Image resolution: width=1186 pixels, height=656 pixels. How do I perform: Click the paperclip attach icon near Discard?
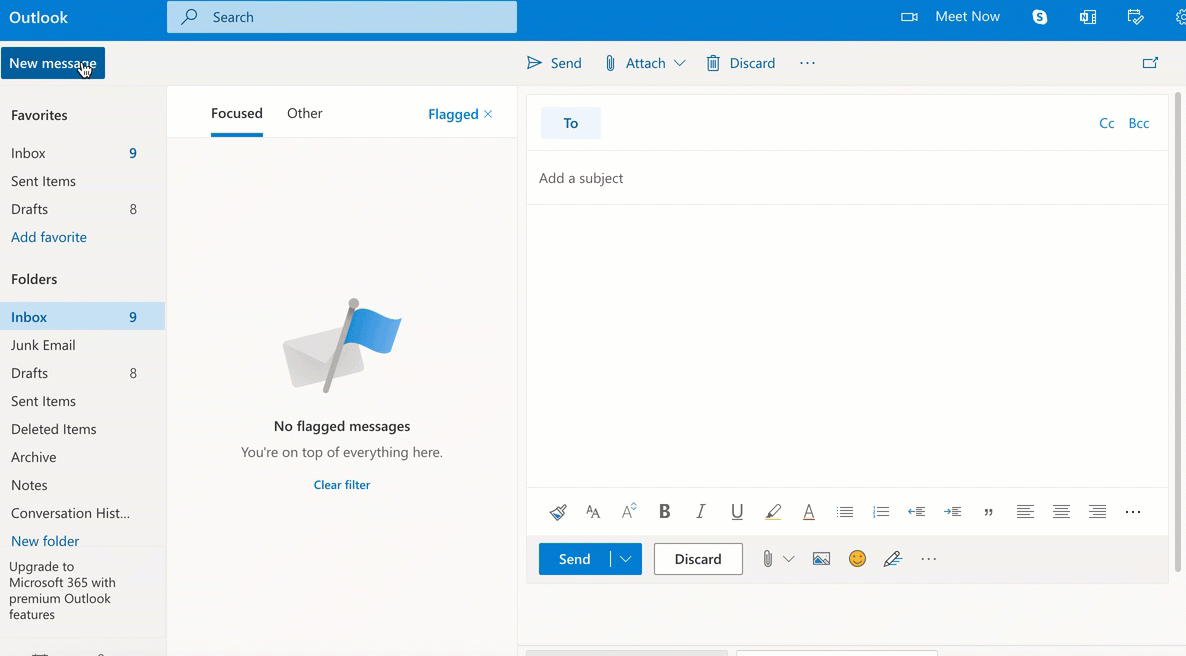tap(767, 559)
